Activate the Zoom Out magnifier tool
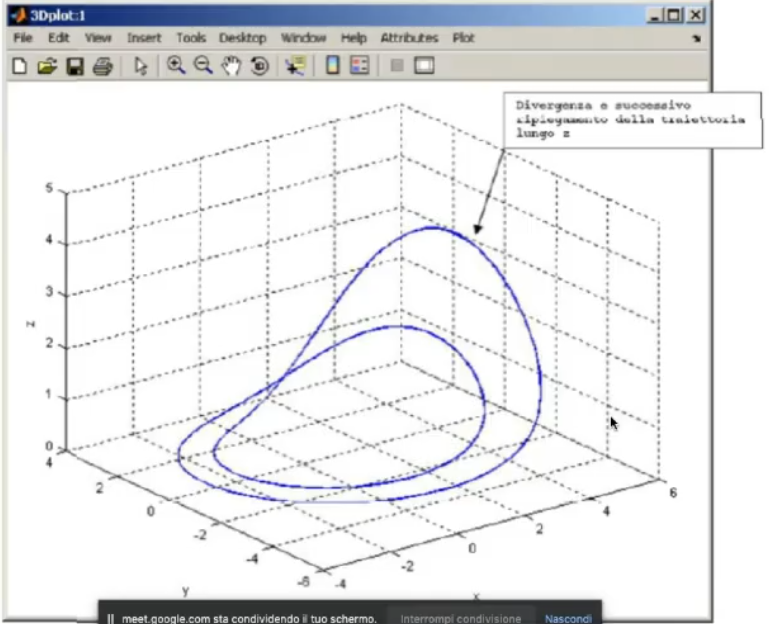This screenshot has height=624, width=774. 203,66
